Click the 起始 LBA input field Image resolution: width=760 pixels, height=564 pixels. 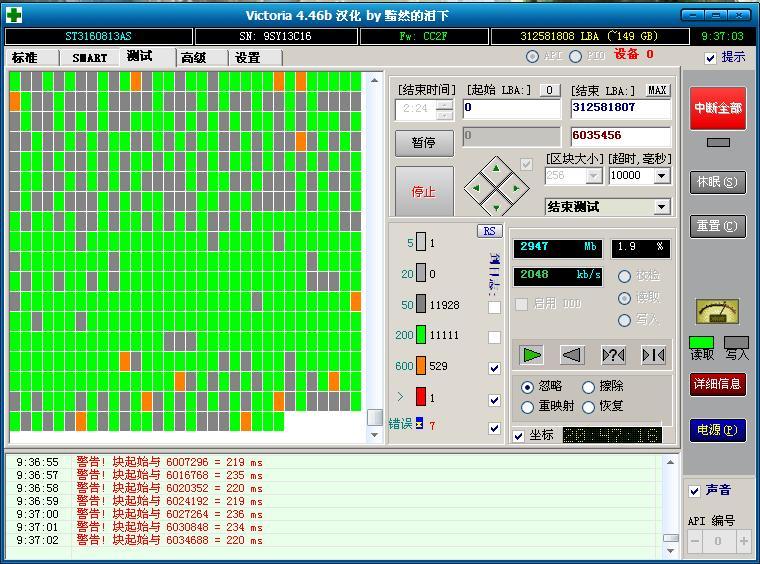click(x=511, y=109)
